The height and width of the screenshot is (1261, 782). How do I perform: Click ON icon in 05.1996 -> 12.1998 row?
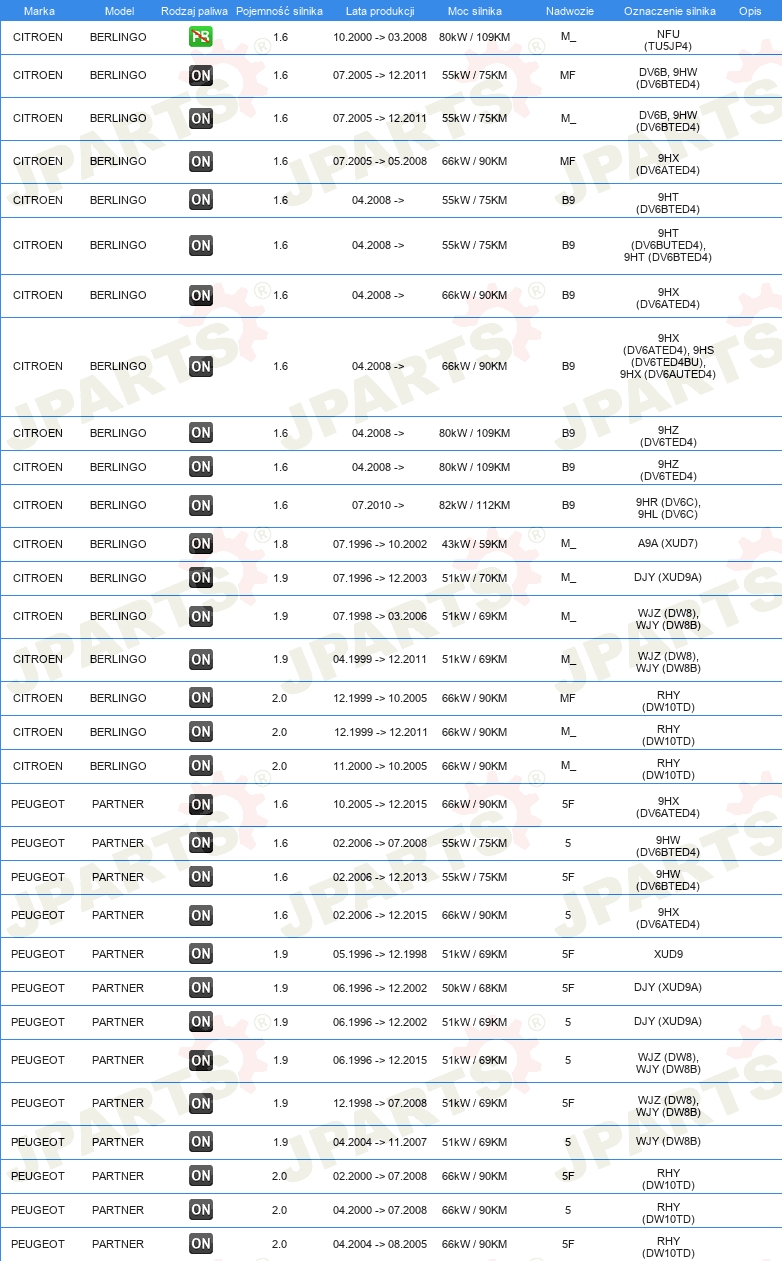tap(201, 954)
